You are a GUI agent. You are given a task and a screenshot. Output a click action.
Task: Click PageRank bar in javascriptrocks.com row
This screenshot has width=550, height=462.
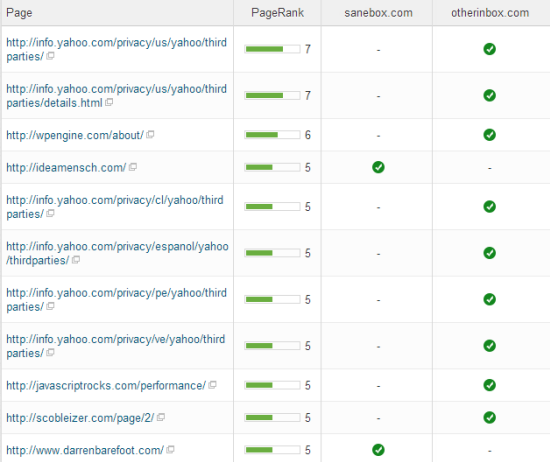click(272, 385)
